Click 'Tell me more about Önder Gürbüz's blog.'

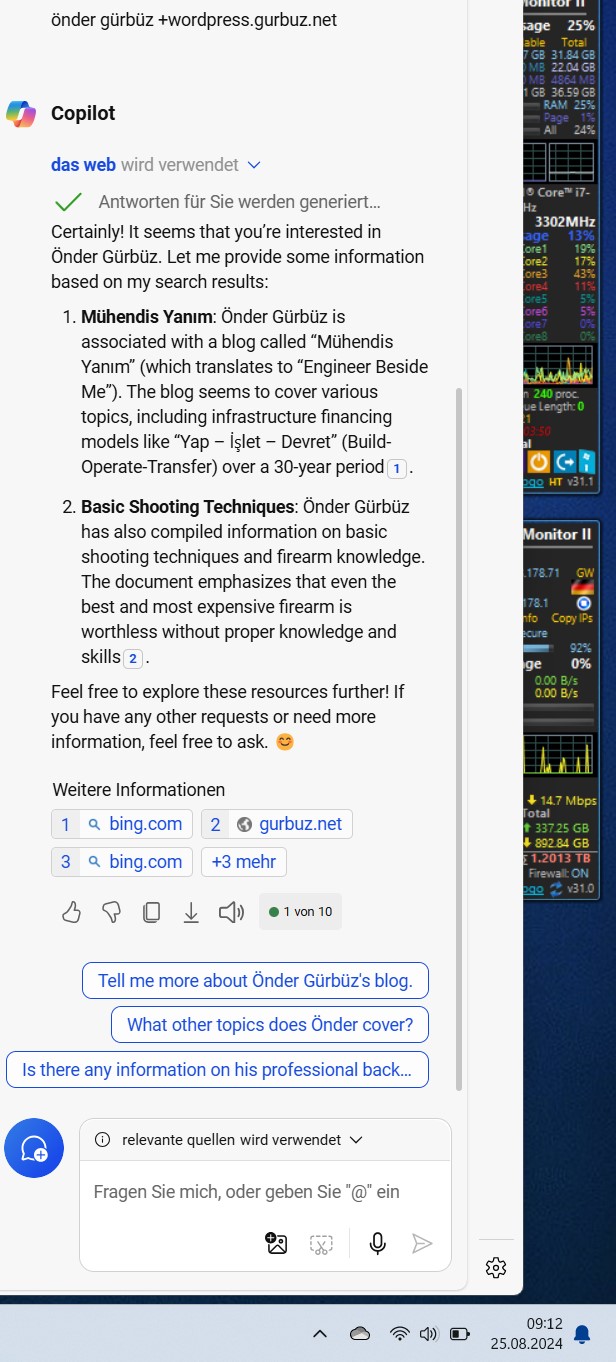coord(255,981)
